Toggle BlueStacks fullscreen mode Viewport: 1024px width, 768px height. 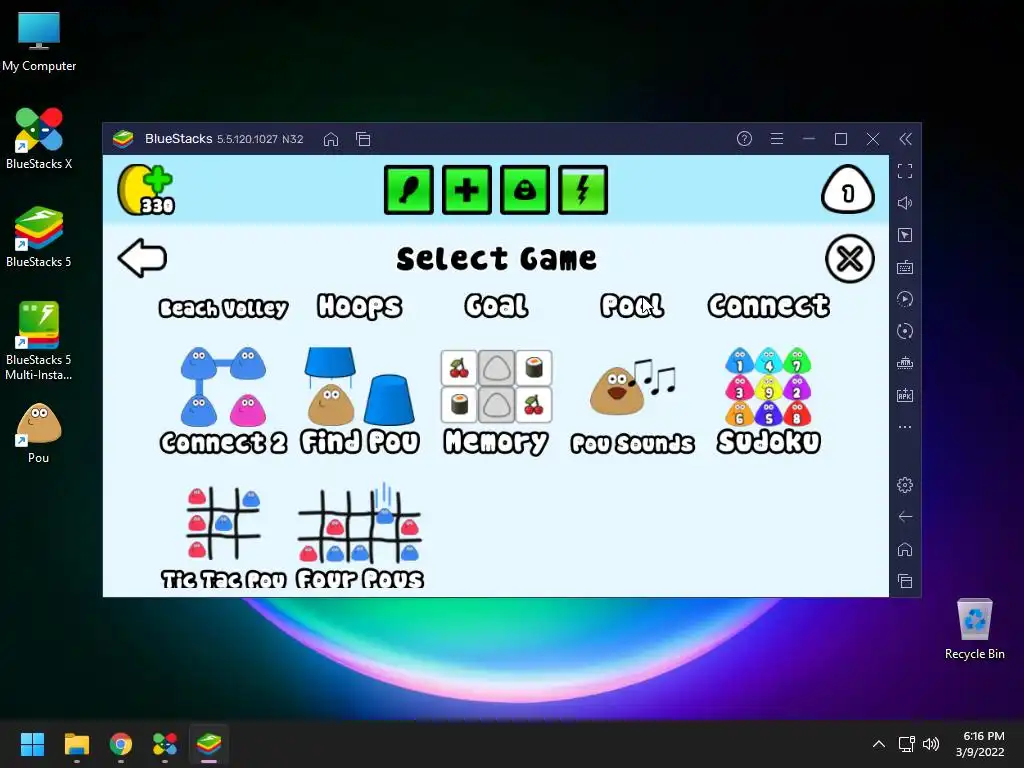pyautogui.click(x=905, y=171)
